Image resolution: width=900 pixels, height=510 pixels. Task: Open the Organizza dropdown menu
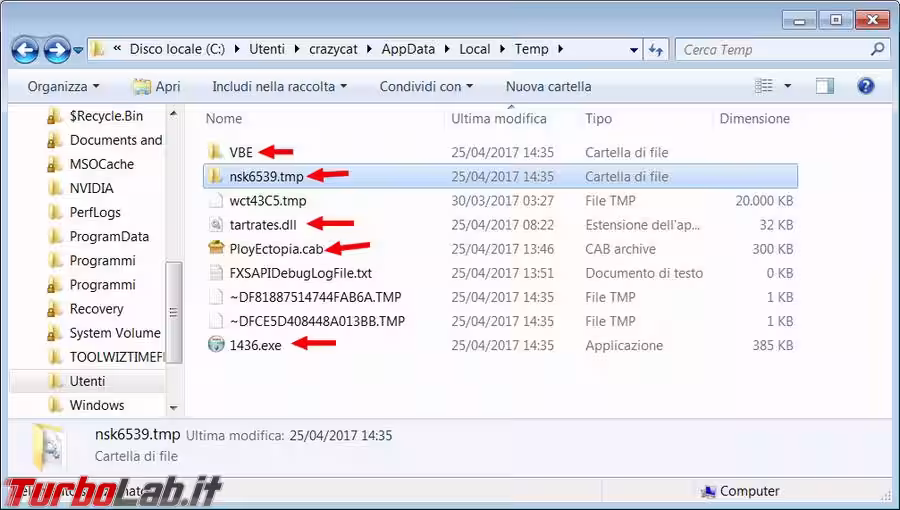click(63, 87)
